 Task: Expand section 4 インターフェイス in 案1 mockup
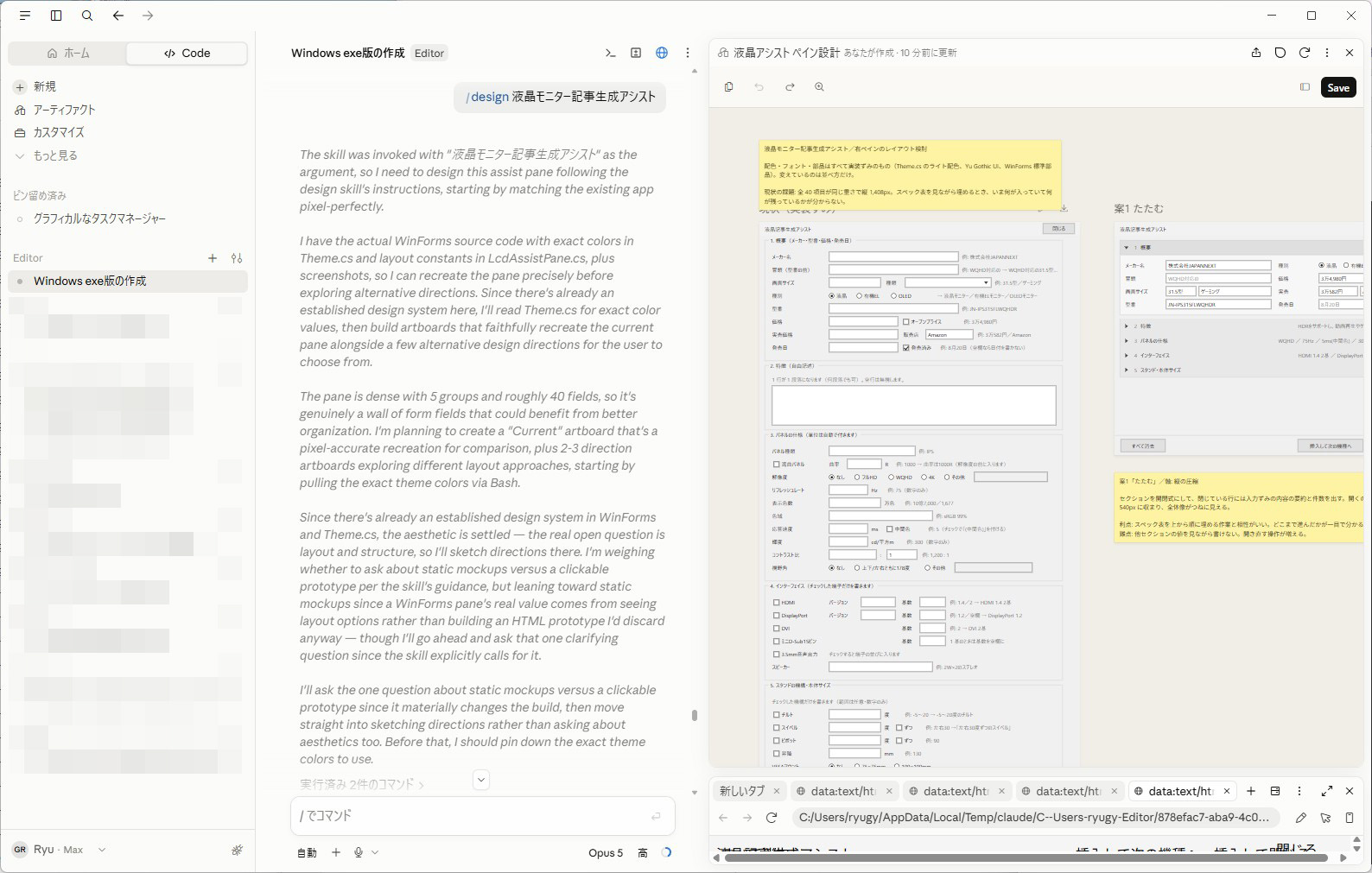[x=1127, y=355]
